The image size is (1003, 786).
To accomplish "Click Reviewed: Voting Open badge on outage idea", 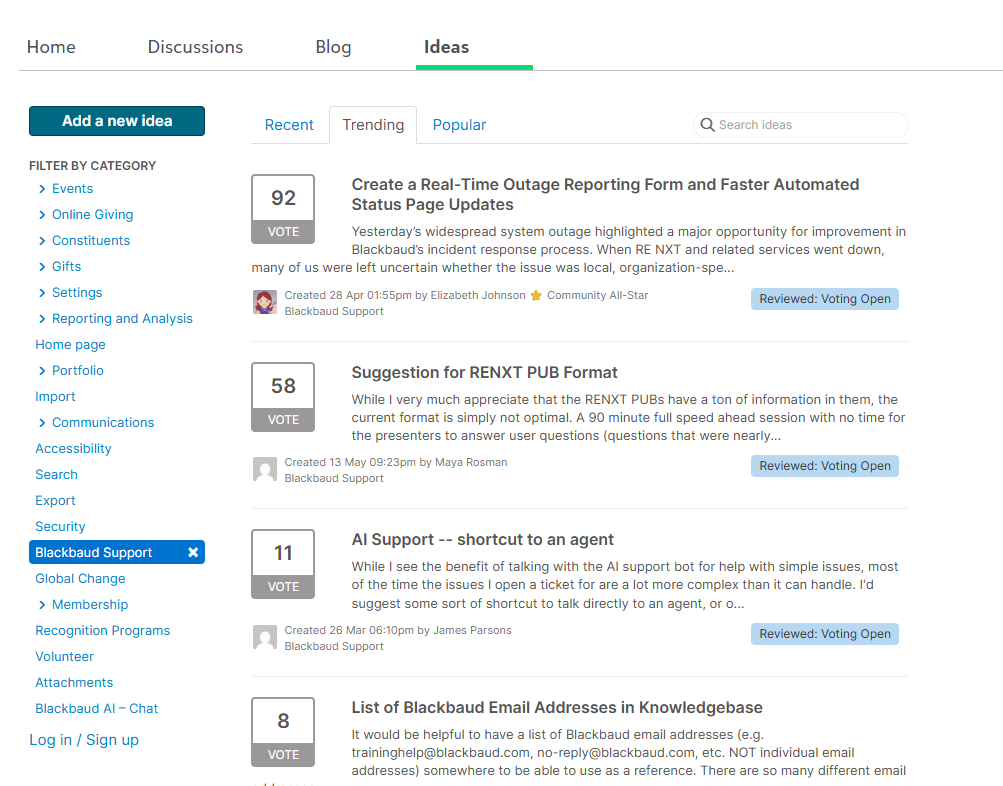I will pyautogui.click(x=825, y=299).
